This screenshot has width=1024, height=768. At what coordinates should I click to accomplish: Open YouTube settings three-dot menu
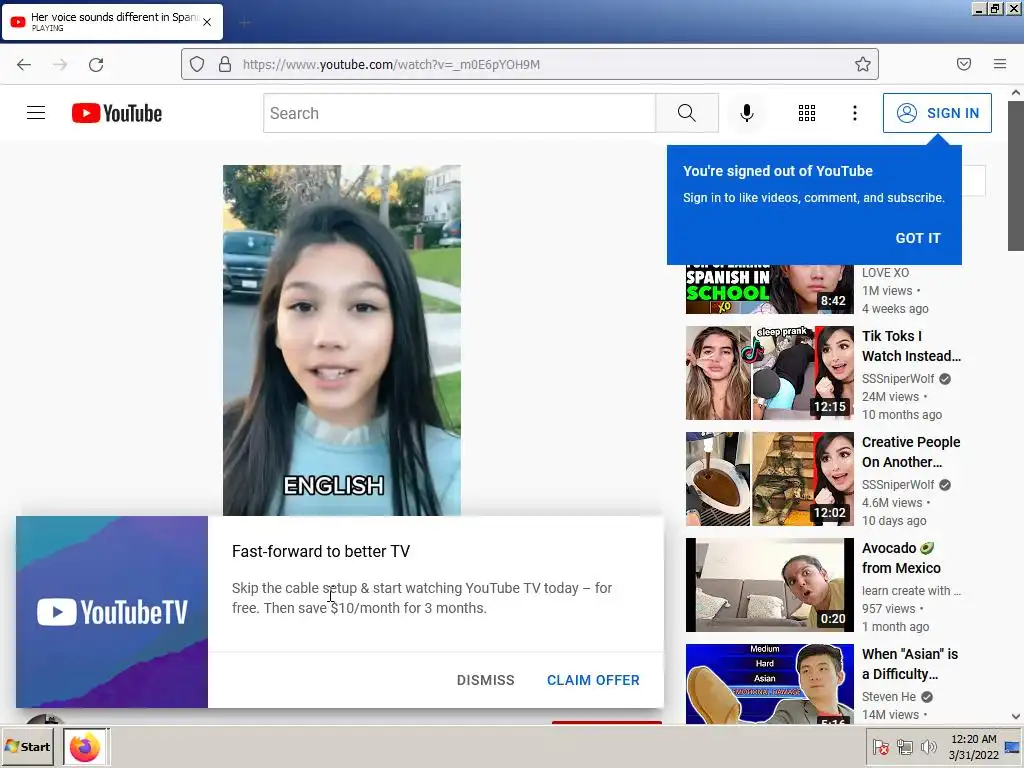[x=854, y=113]
